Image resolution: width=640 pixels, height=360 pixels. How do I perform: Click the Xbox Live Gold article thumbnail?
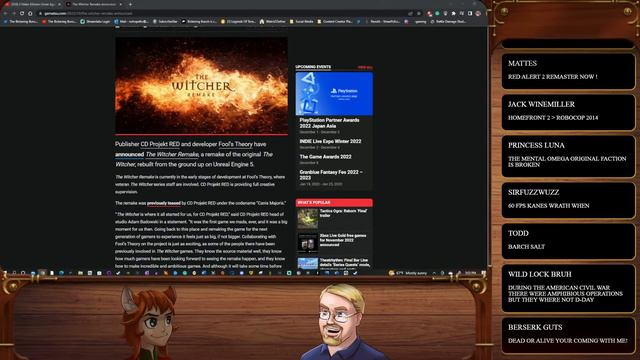pos(307,243)
